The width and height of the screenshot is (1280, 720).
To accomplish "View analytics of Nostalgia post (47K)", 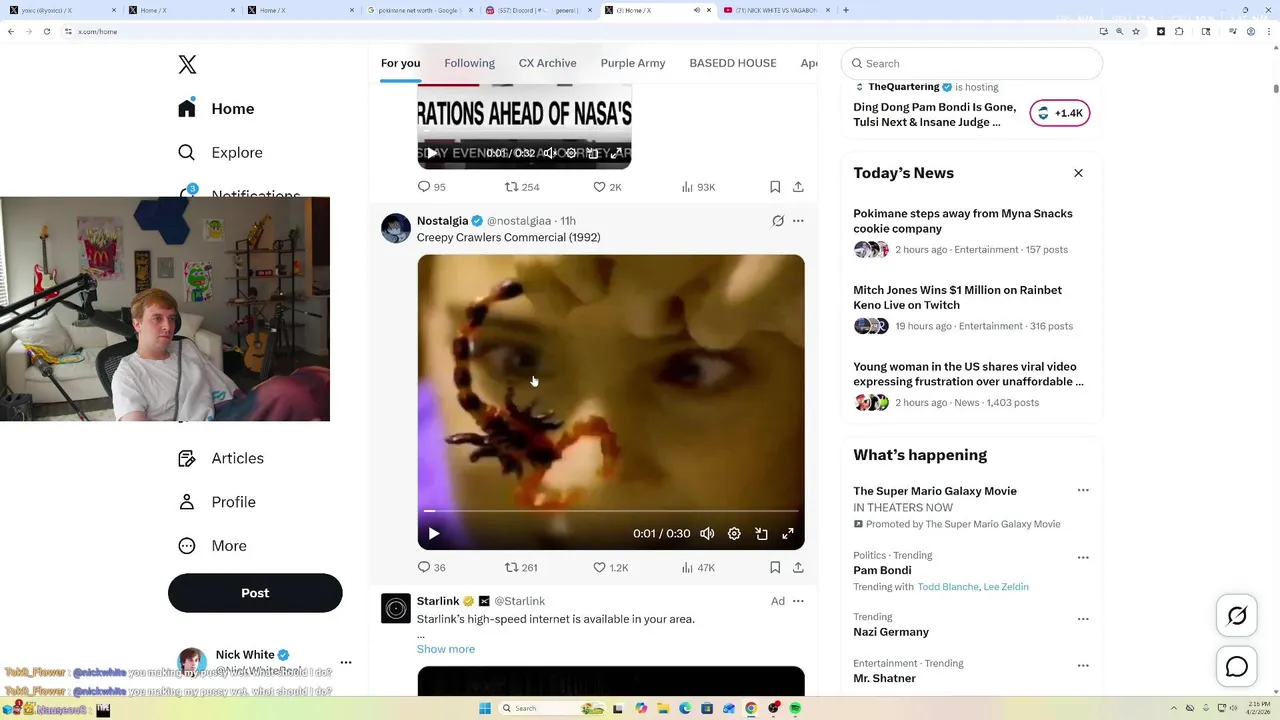I will pyautogui.click(x=698, y=567).
